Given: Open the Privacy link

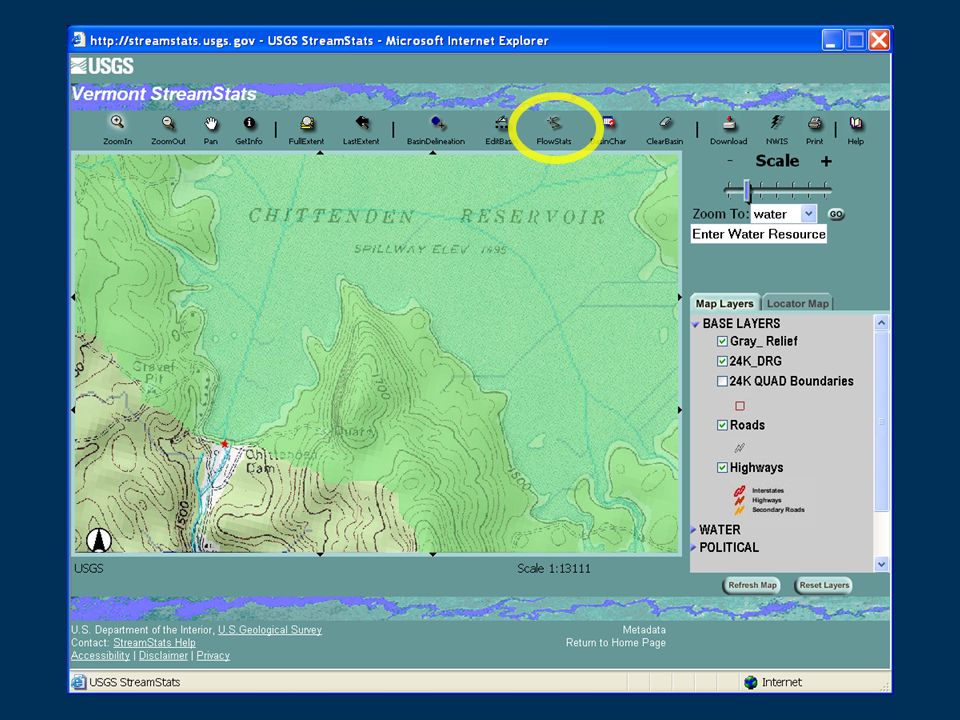Looking at the screenshot, I should (x=213, y=656).
